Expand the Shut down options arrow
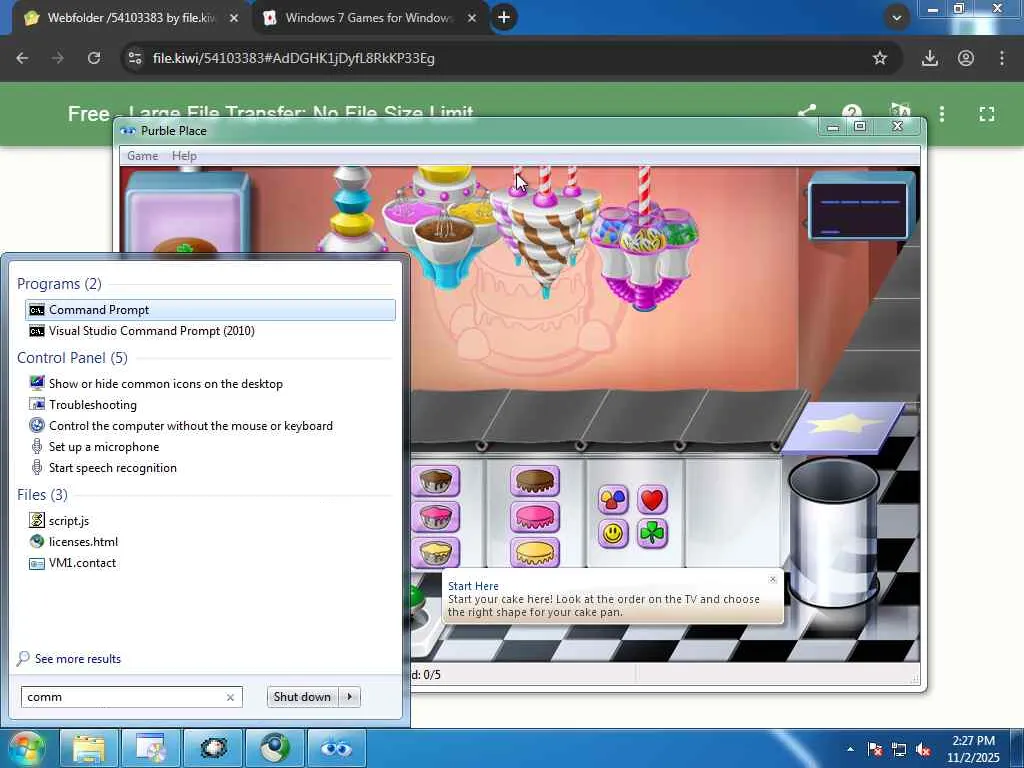Viewport: 1024px width, 768px height. (350, 697)
